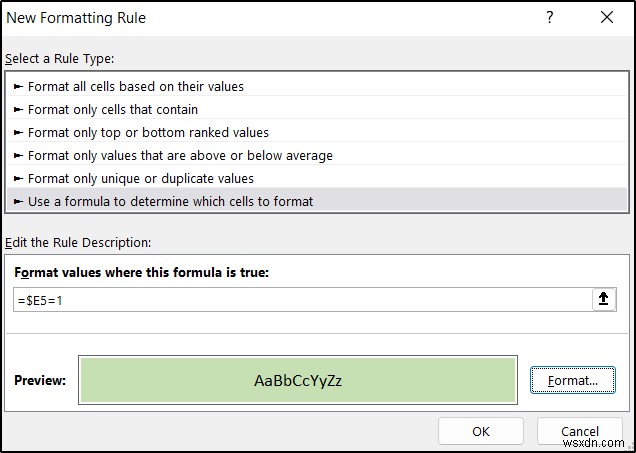Screen dimensions: 636x453
Task: Select 'Format all cells based on their values'
Action: [x=135, y=87]
